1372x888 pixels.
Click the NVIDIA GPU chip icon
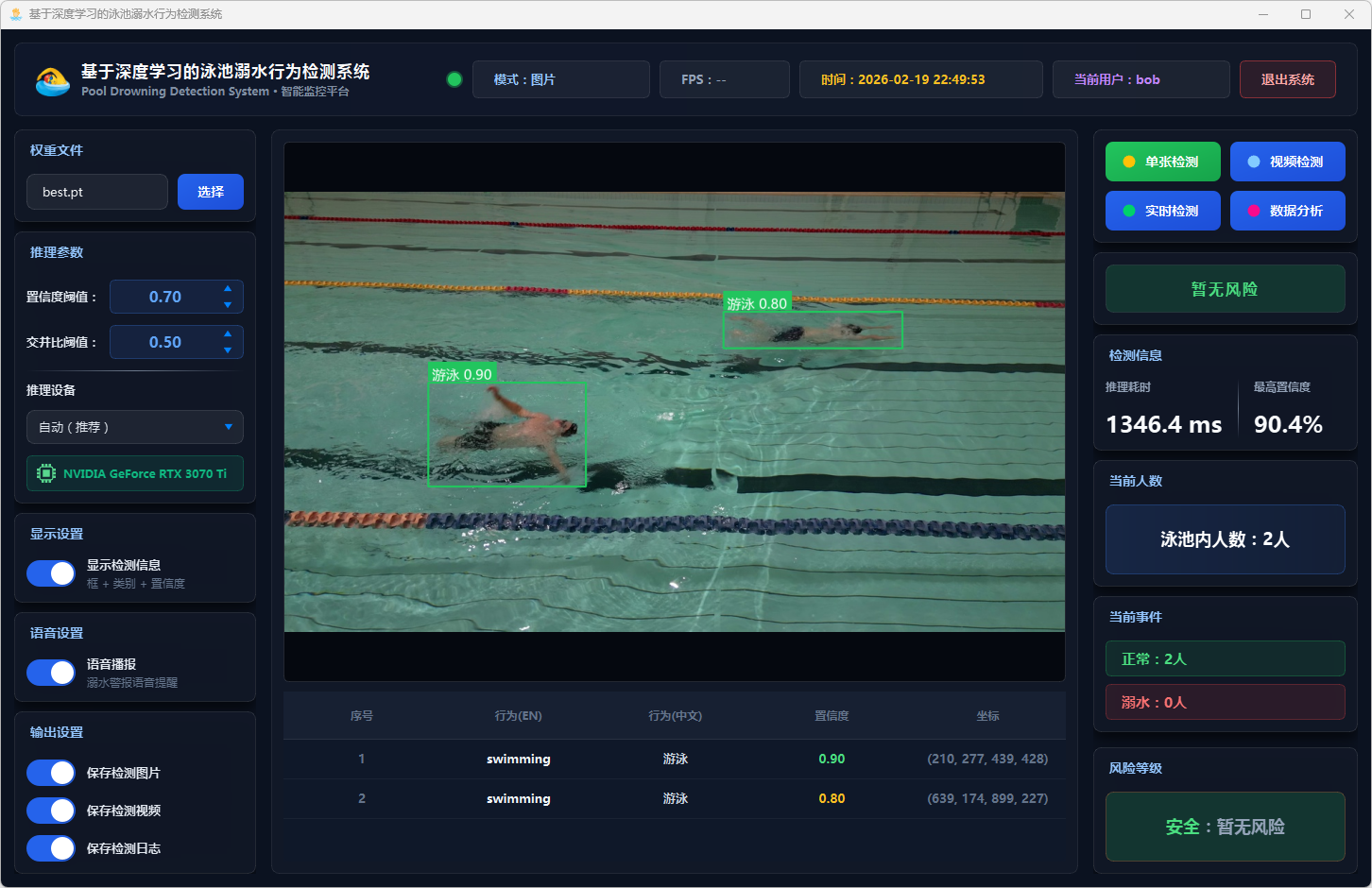point(45,473)
